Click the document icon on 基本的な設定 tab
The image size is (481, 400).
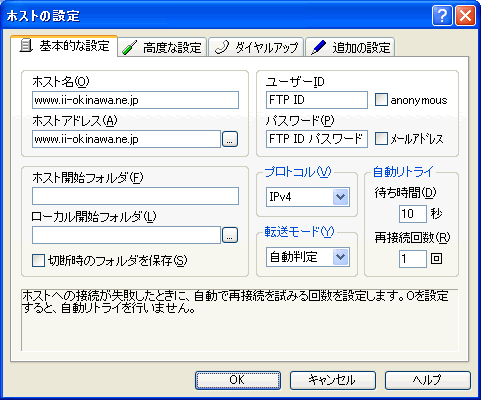[26, 46]
